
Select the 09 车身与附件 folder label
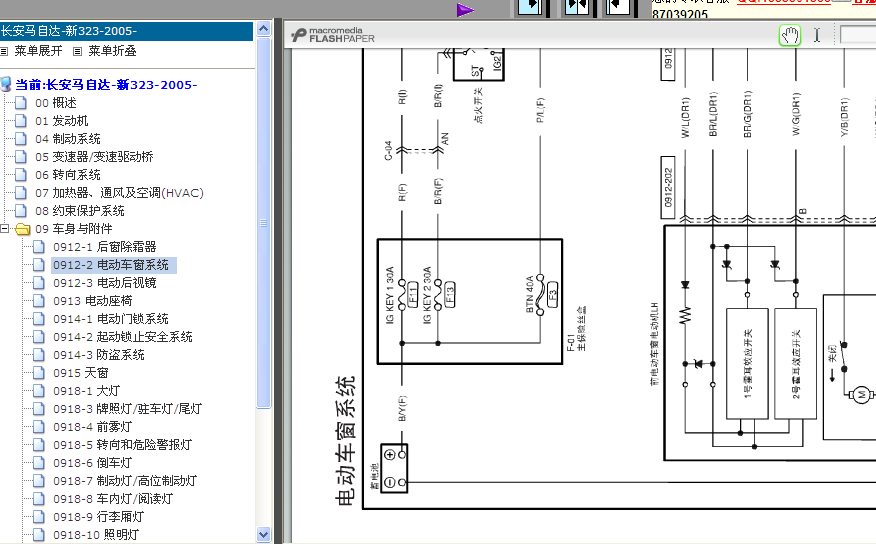pyautogui.click(x=73, y=228)
